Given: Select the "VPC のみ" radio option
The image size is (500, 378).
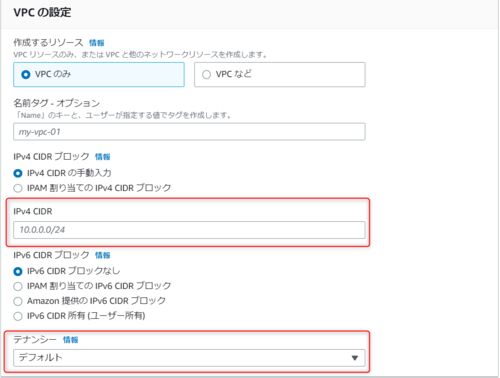Looking at the screenshot, I should pos(26,74).
